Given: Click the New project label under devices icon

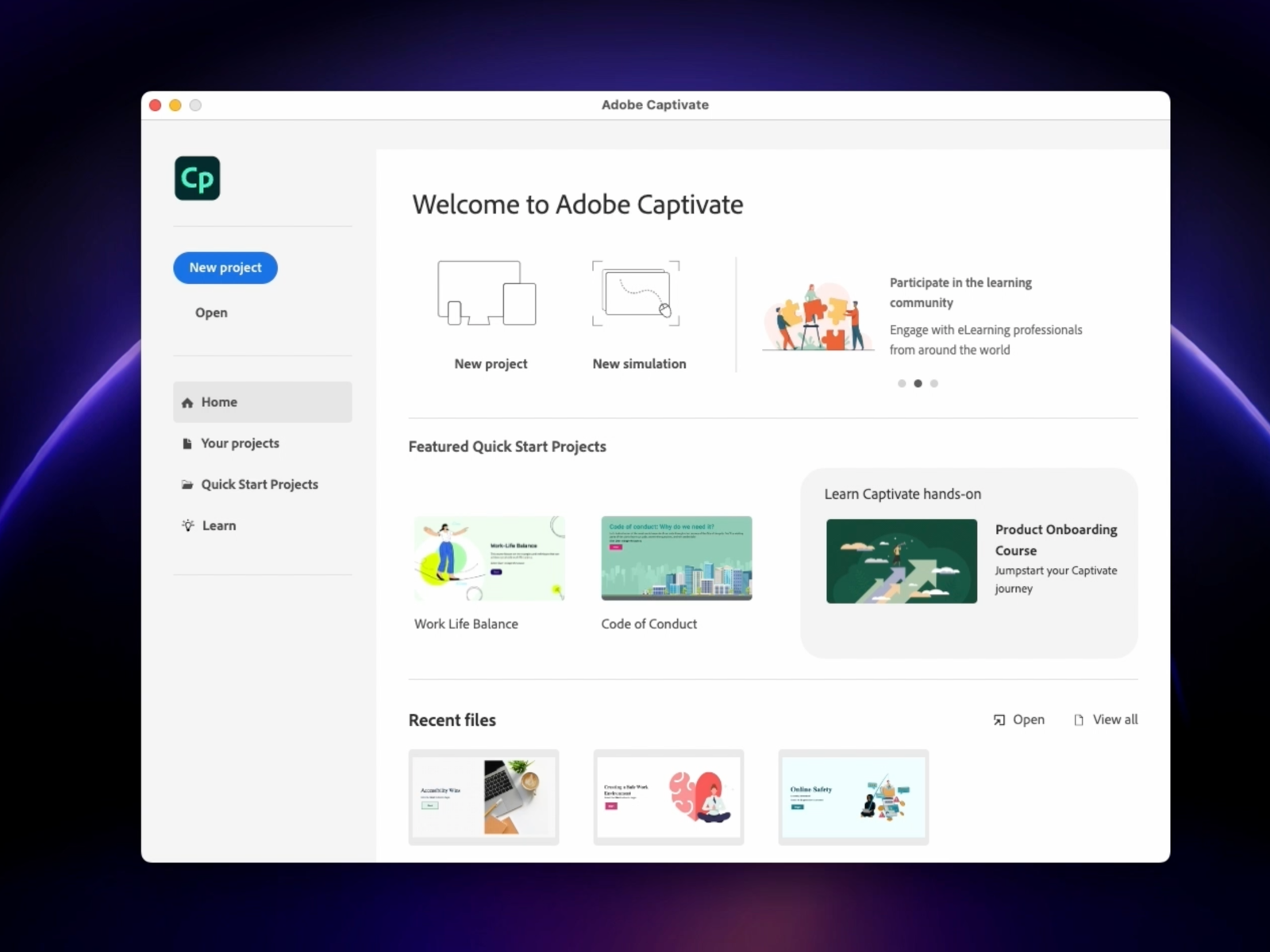Looking at the screenshot, I should pyautogui.click(x=491, y=364).
